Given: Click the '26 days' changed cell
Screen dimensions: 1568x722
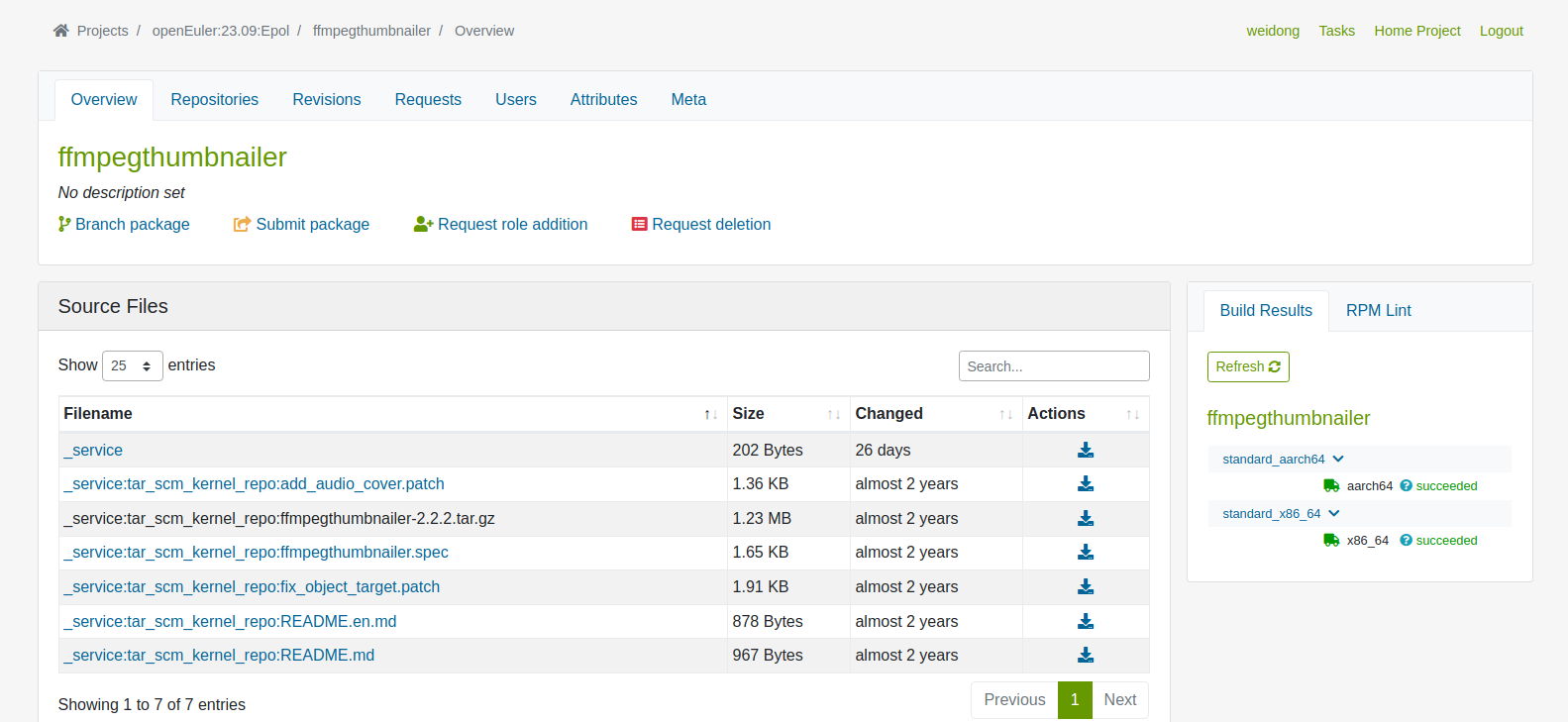Looking at the screenshot, I should [936, 450].
